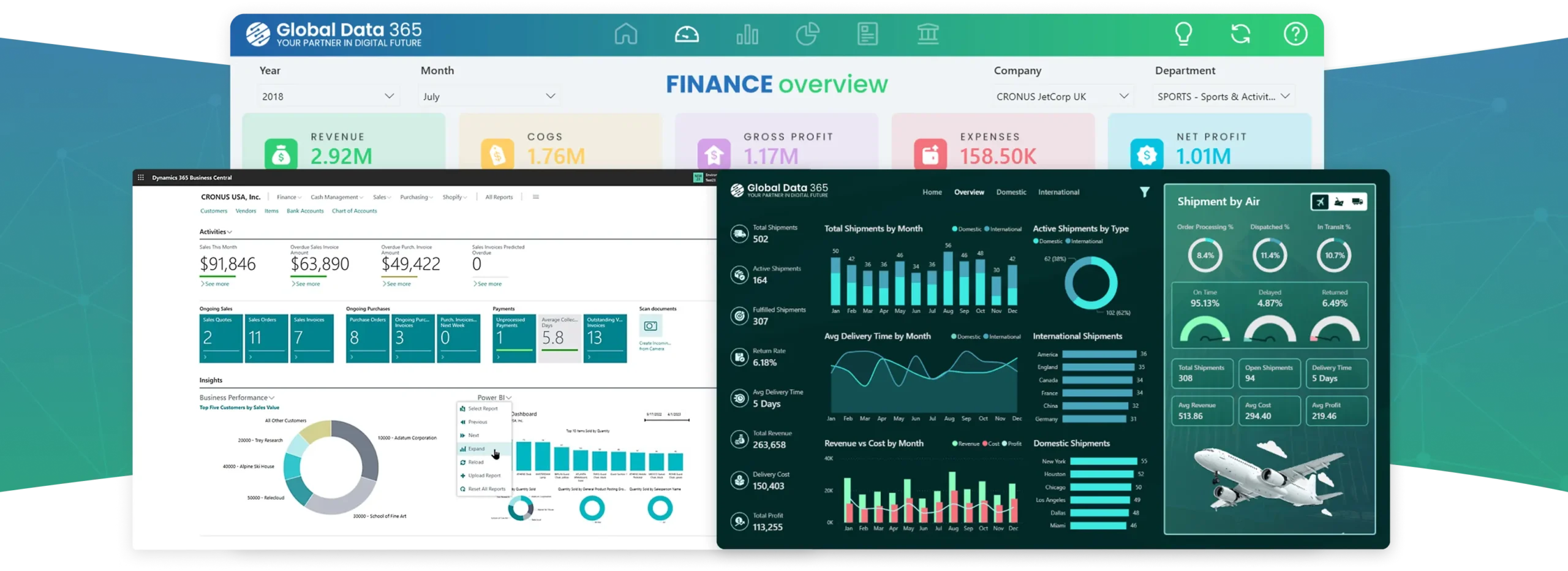Open the Month dropdown showing July

[489, 96]
